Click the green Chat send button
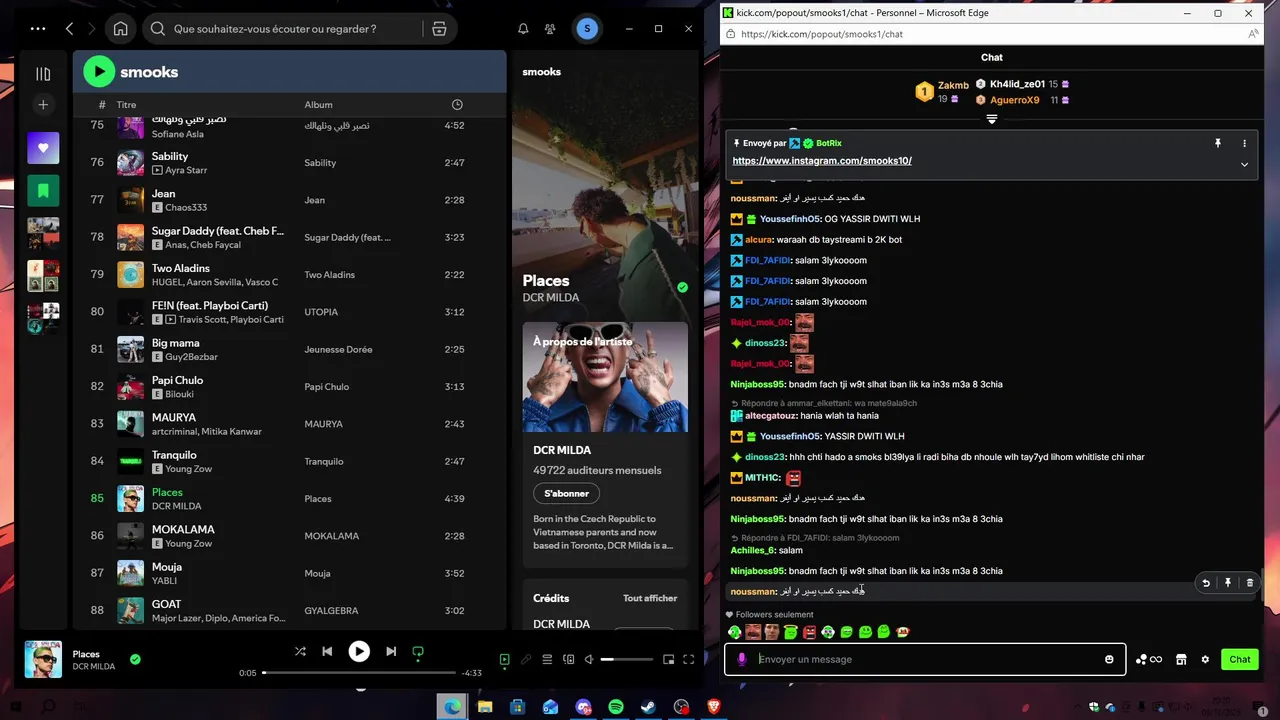Screen dimensions: 1280x720 point(1240,659)
